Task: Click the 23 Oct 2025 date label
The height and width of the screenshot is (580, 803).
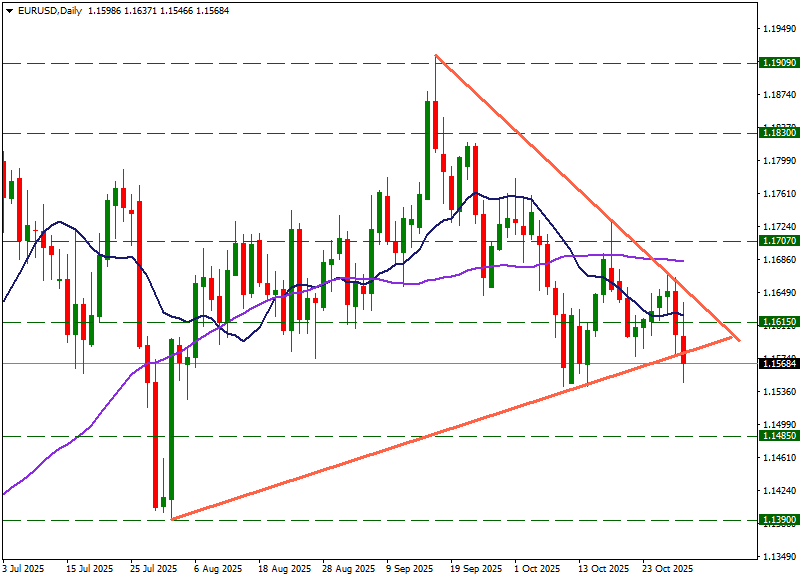Action: click(667, 569)
